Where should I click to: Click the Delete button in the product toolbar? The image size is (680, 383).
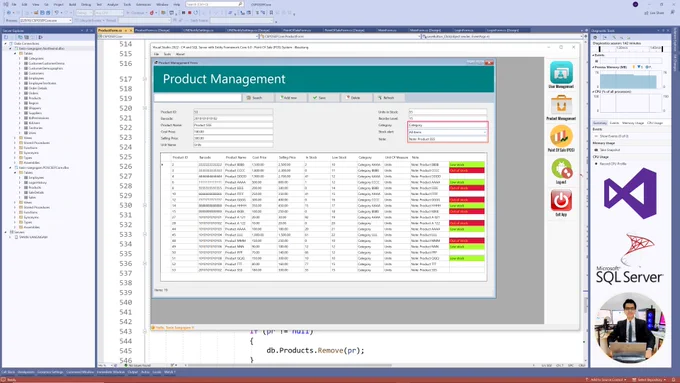point(356,98)
